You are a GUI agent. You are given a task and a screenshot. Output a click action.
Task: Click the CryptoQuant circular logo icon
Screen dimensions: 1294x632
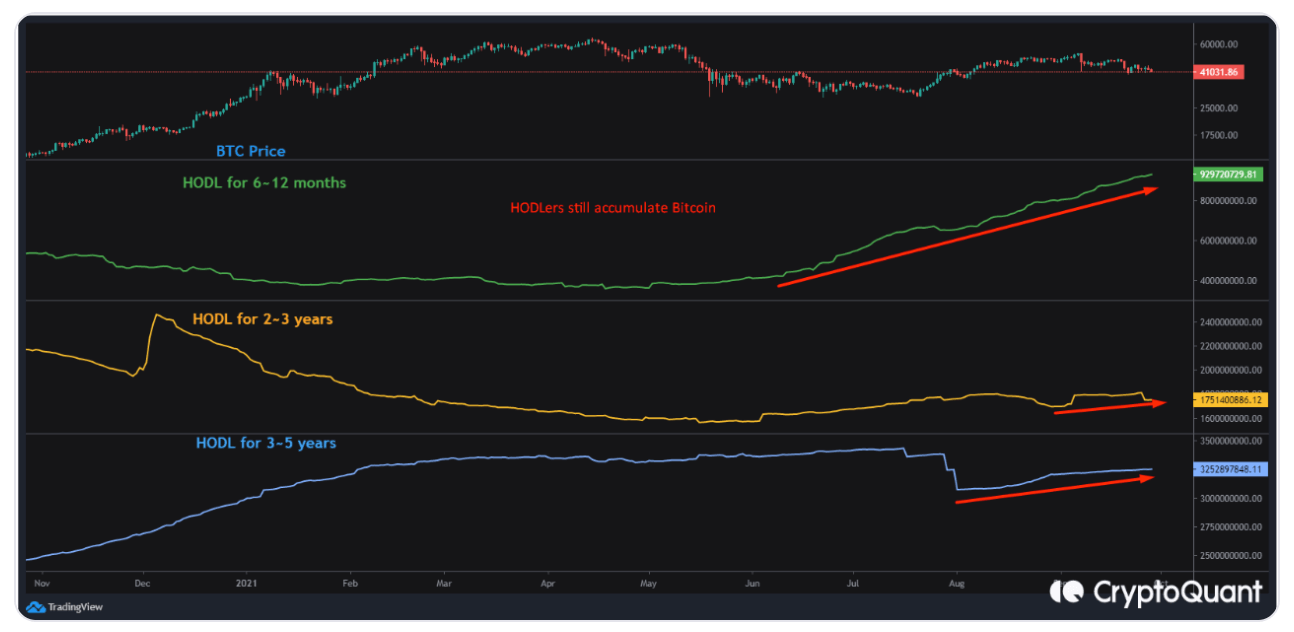click(1068, 592)
